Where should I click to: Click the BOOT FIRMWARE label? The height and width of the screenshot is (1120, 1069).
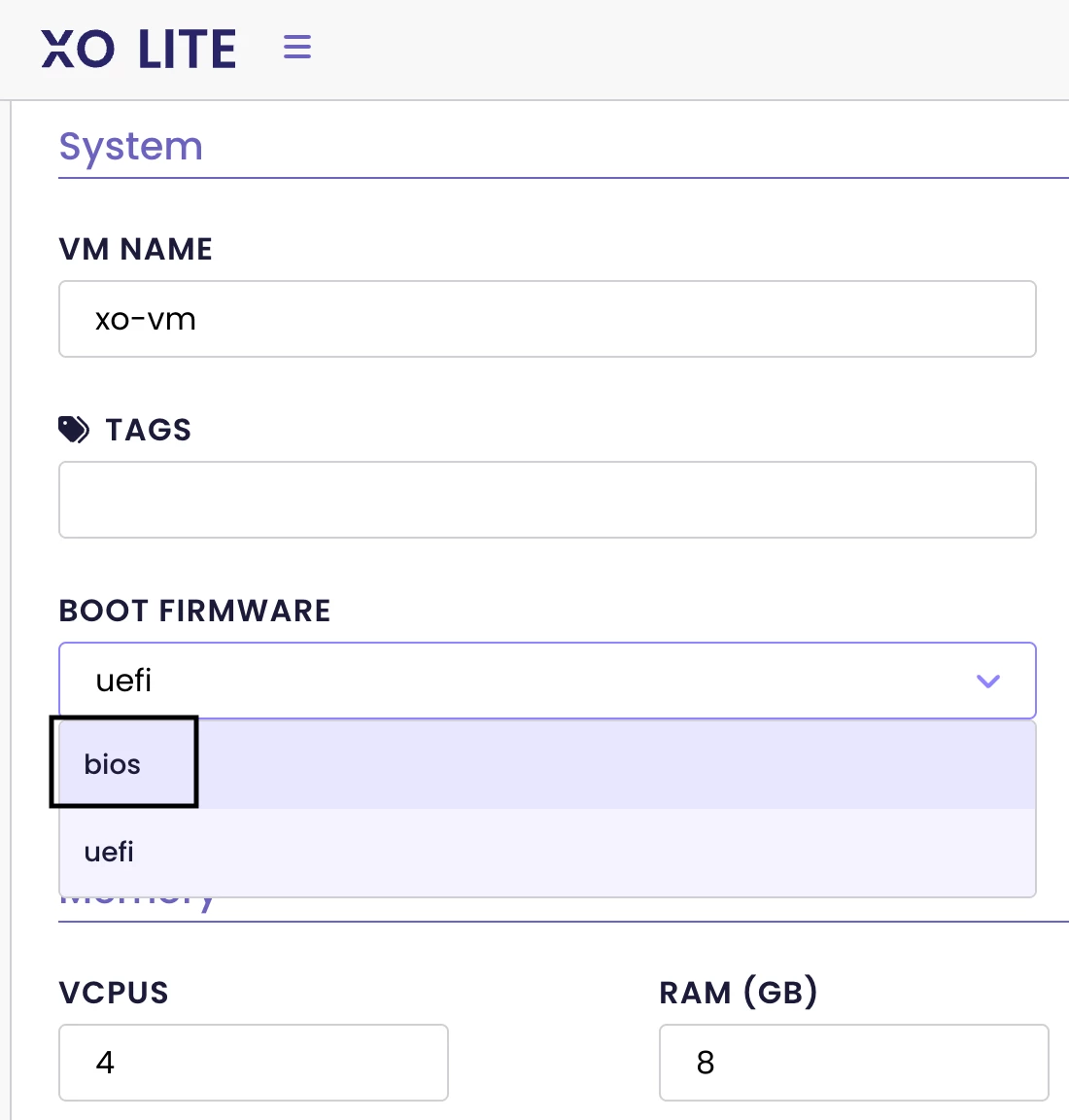[x=195, y=611]
